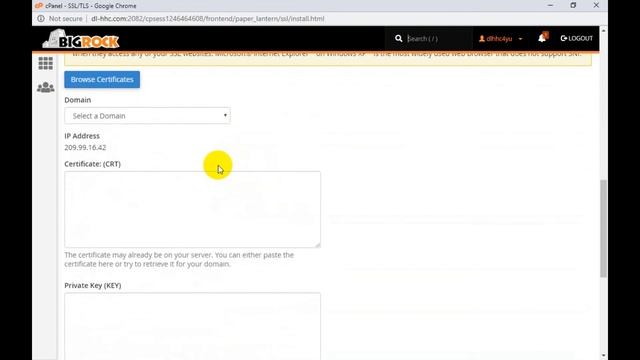Click the Private Key (KEY) label
The height and width of the screenshot is (360, 640).
pyautogui.click(x=93, y=285)
